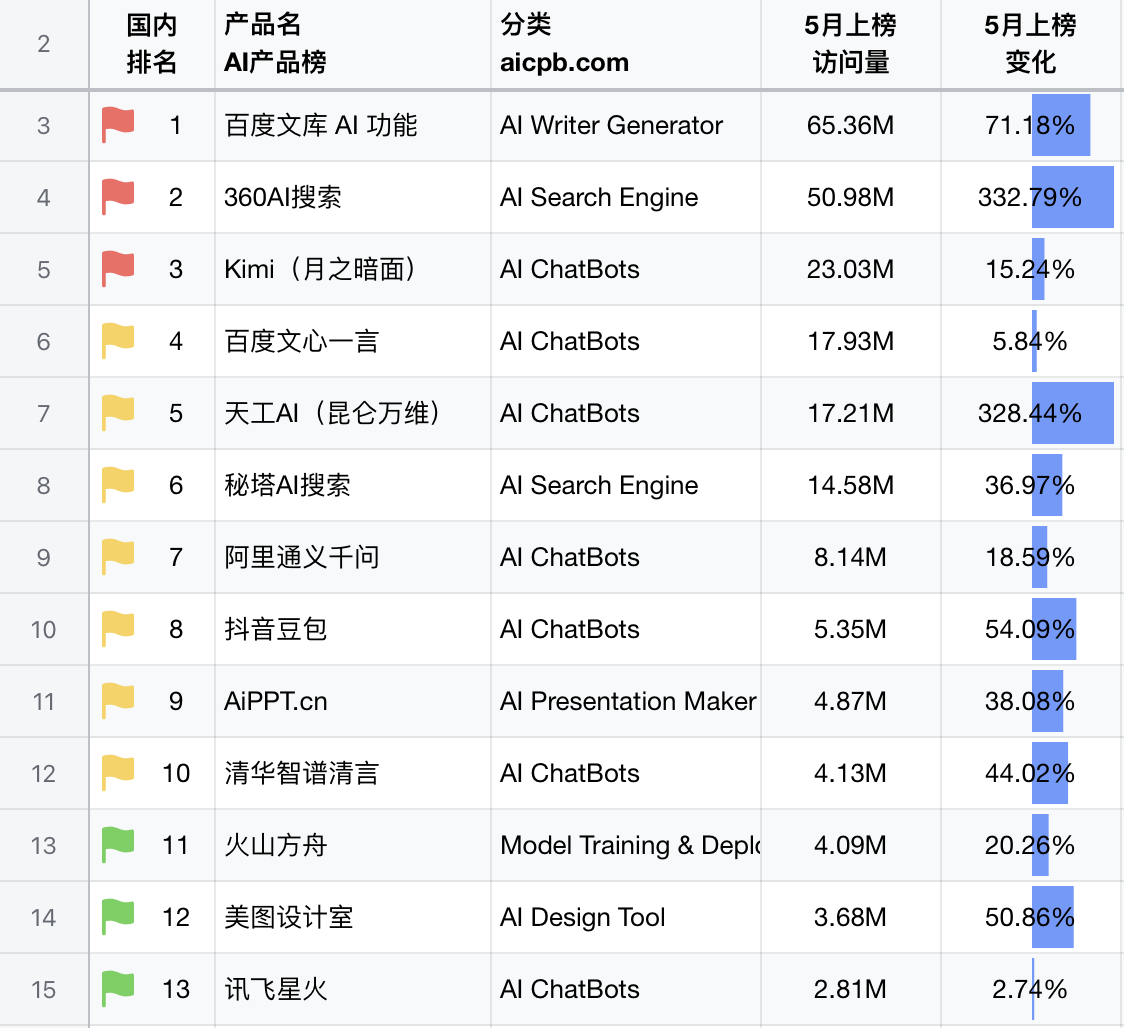The width and height of the screenshot is (1124, 1028).
Task: Click the 4.87M visits cell
Action: click(x=851, y=701)
